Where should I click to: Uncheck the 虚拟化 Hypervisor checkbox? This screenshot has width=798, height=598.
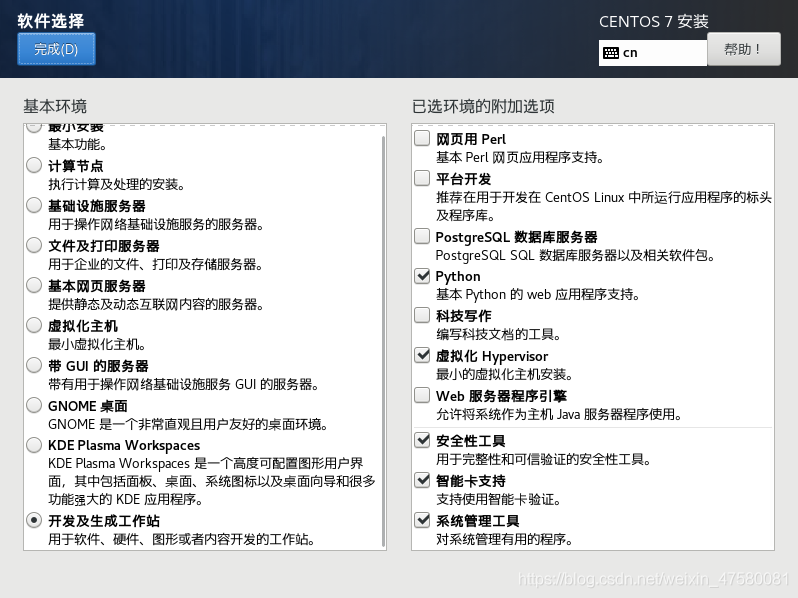422,355
